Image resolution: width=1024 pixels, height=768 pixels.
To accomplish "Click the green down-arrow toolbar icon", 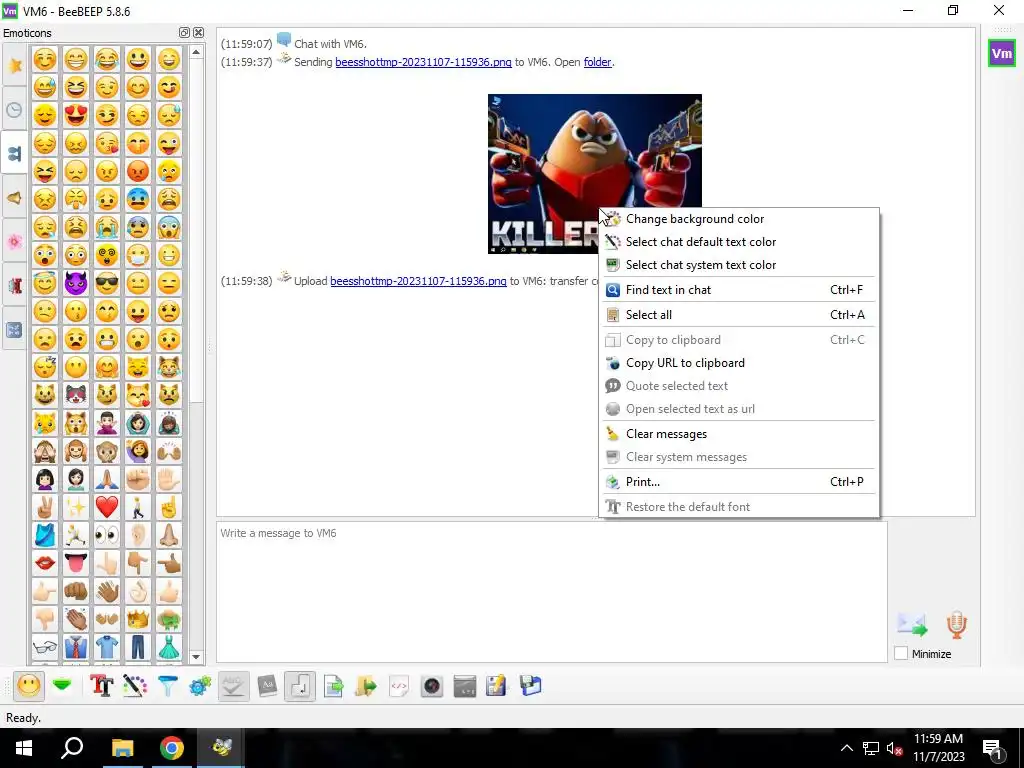I will (62, 686).
